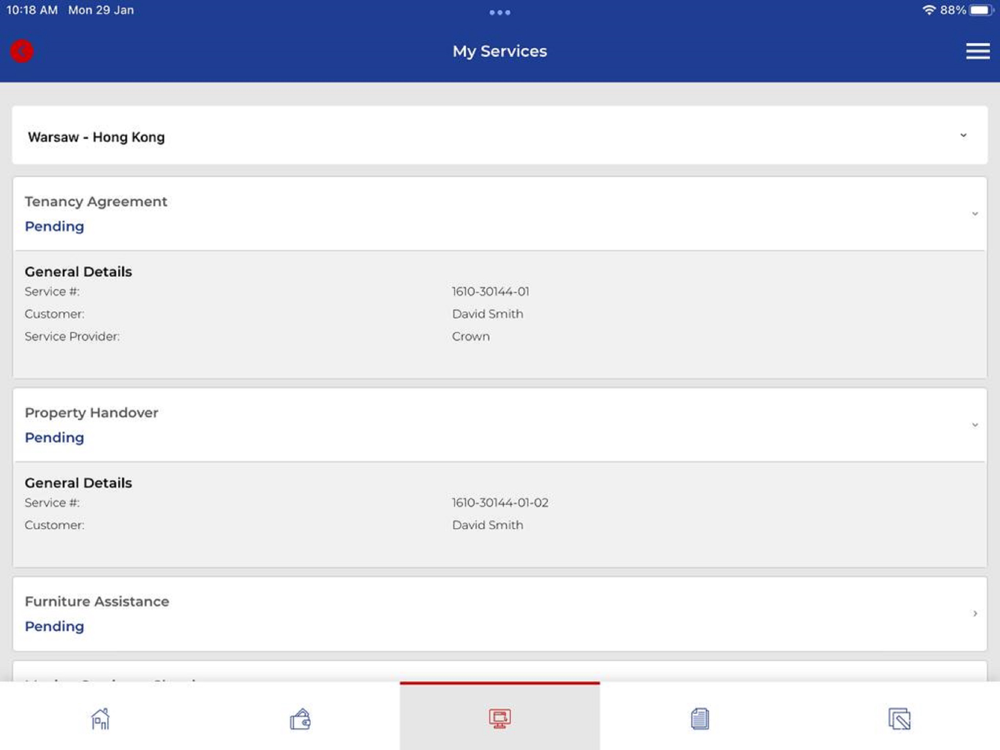Tap David Smith under Tenancy Agreement
The image size is (1000, 750).
[487, 314]
